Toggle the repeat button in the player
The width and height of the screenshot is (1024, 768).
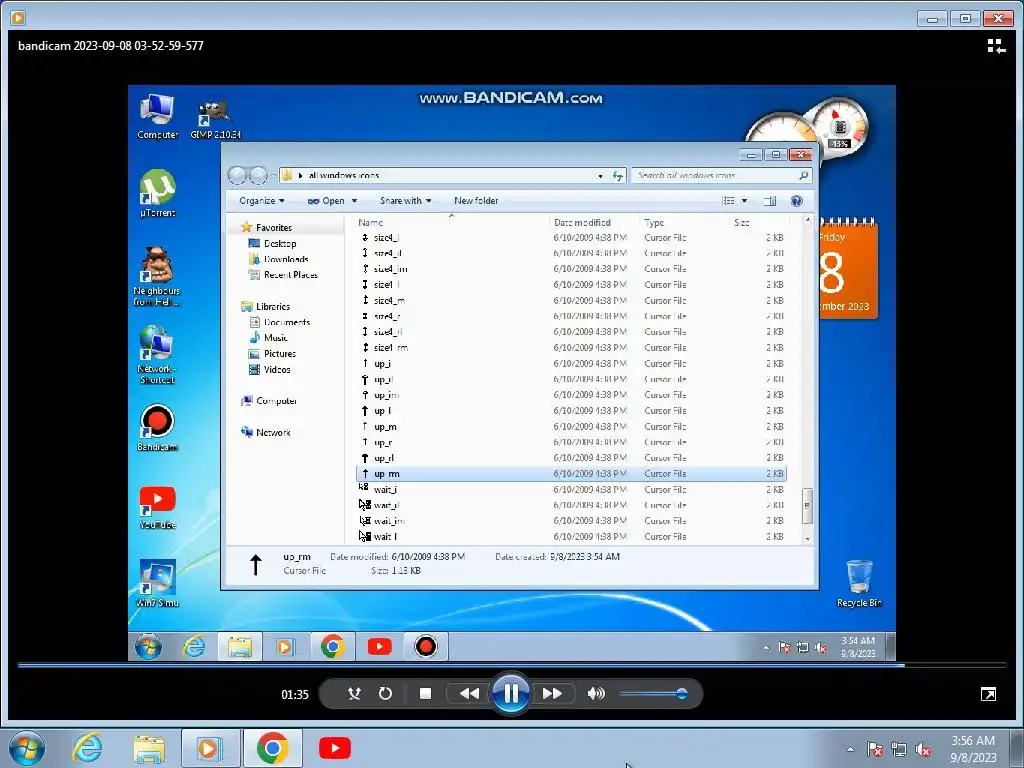pos(385,694)
